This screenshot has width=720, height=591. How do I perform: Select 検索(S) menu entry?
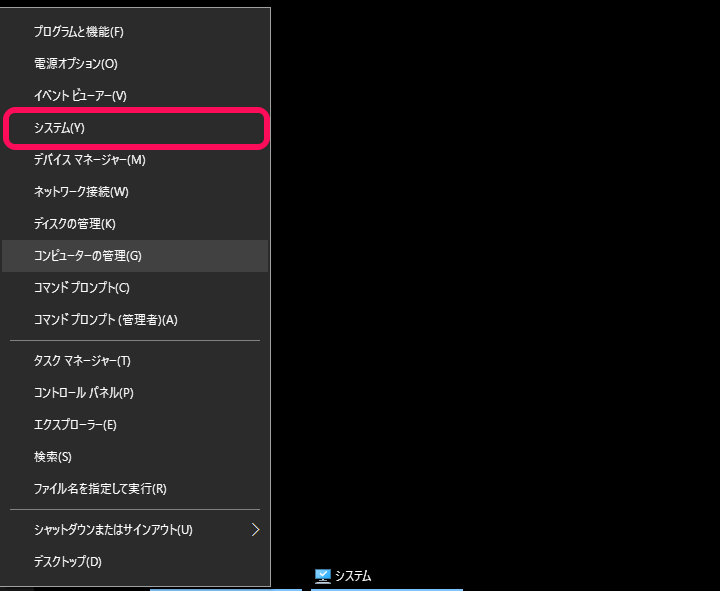135,457
